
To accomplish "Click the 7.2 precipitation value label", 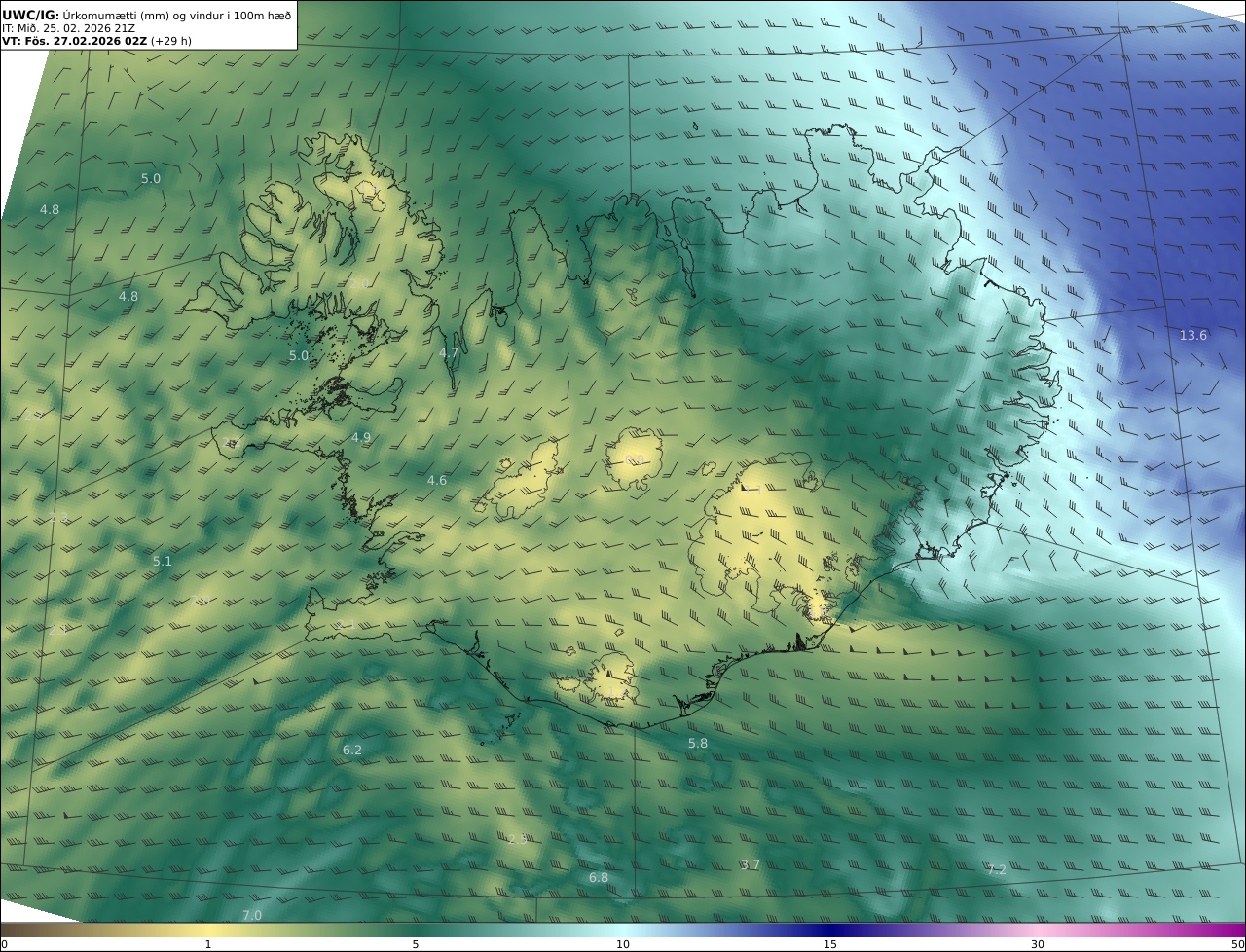I will coord(997,869).
